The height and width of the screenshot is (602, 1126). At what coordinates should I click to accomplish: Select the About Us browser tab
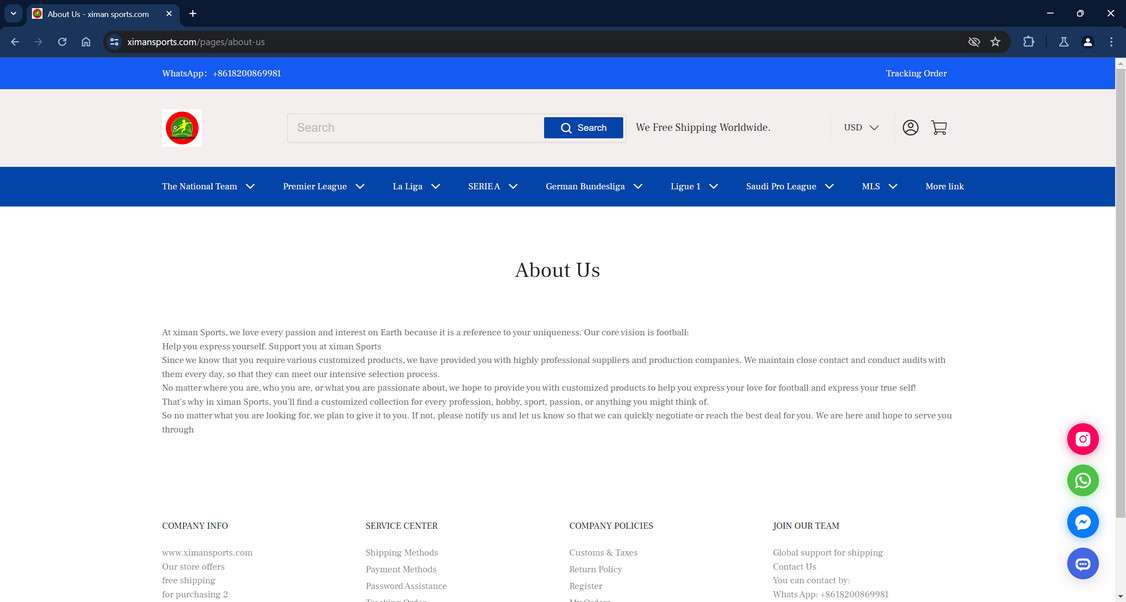98,14
